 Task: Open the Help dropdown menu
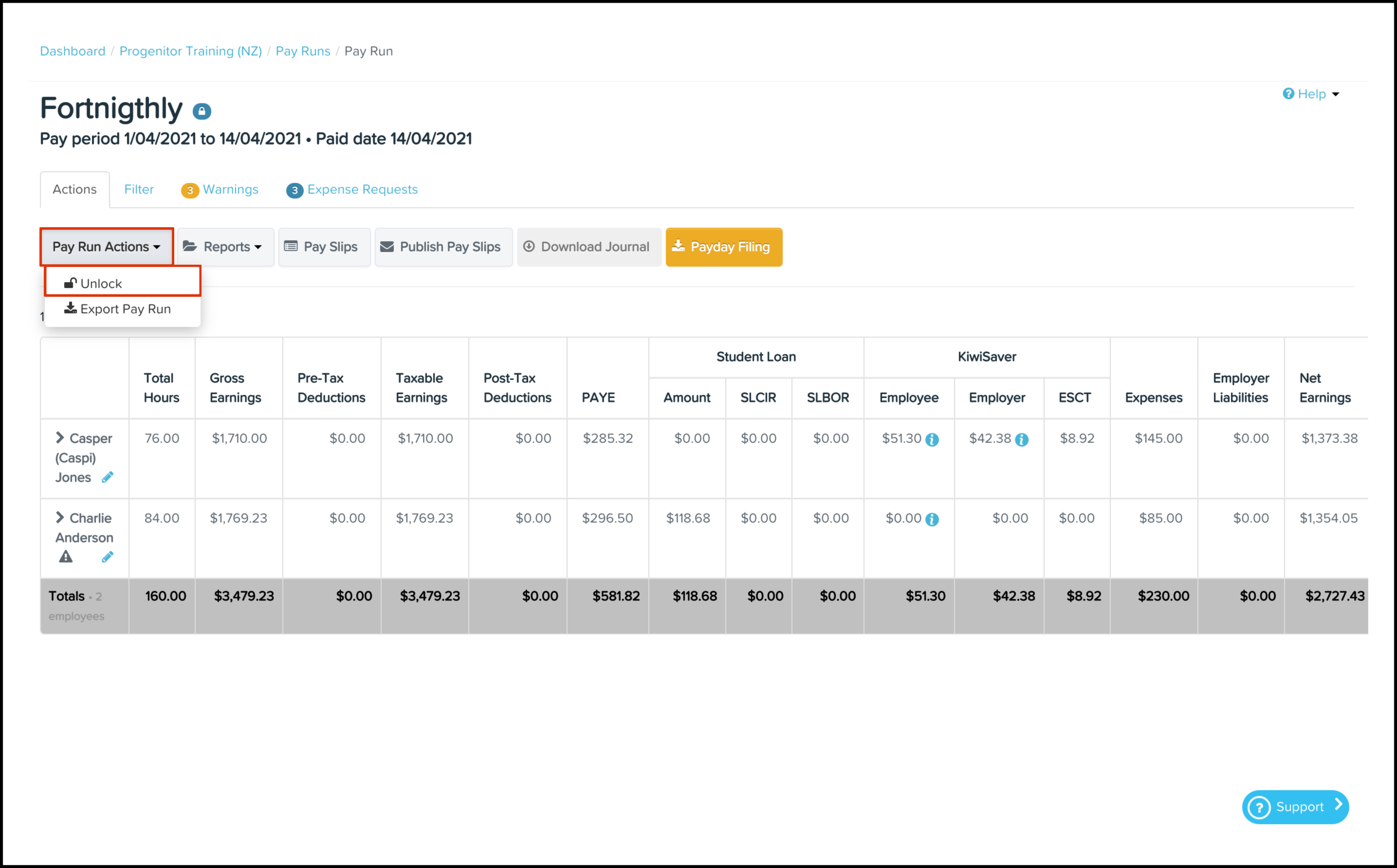tap(1311, 94)
